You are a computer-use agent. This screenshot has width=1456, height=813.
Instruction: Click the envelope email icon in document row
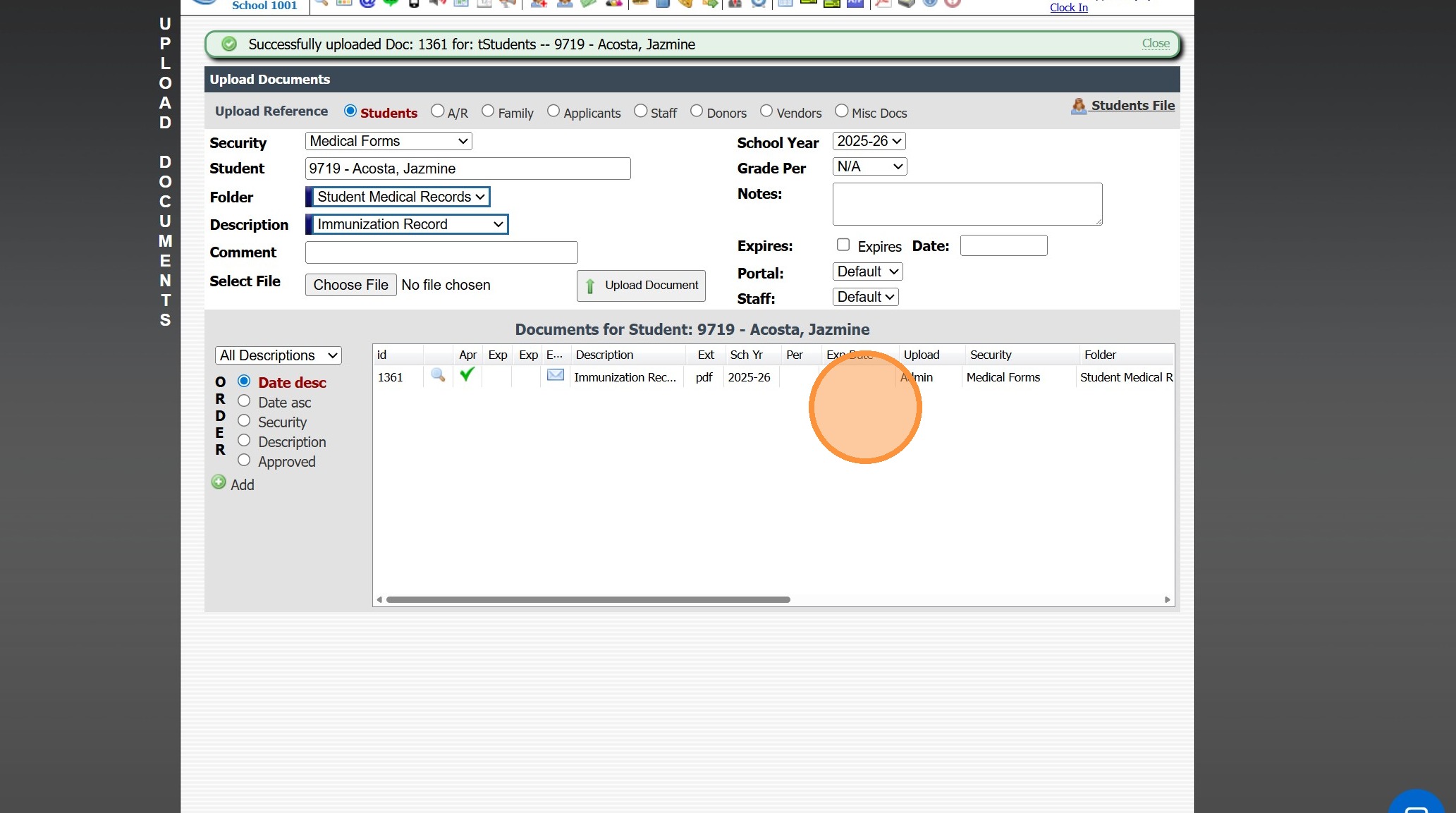click(556, 375)
